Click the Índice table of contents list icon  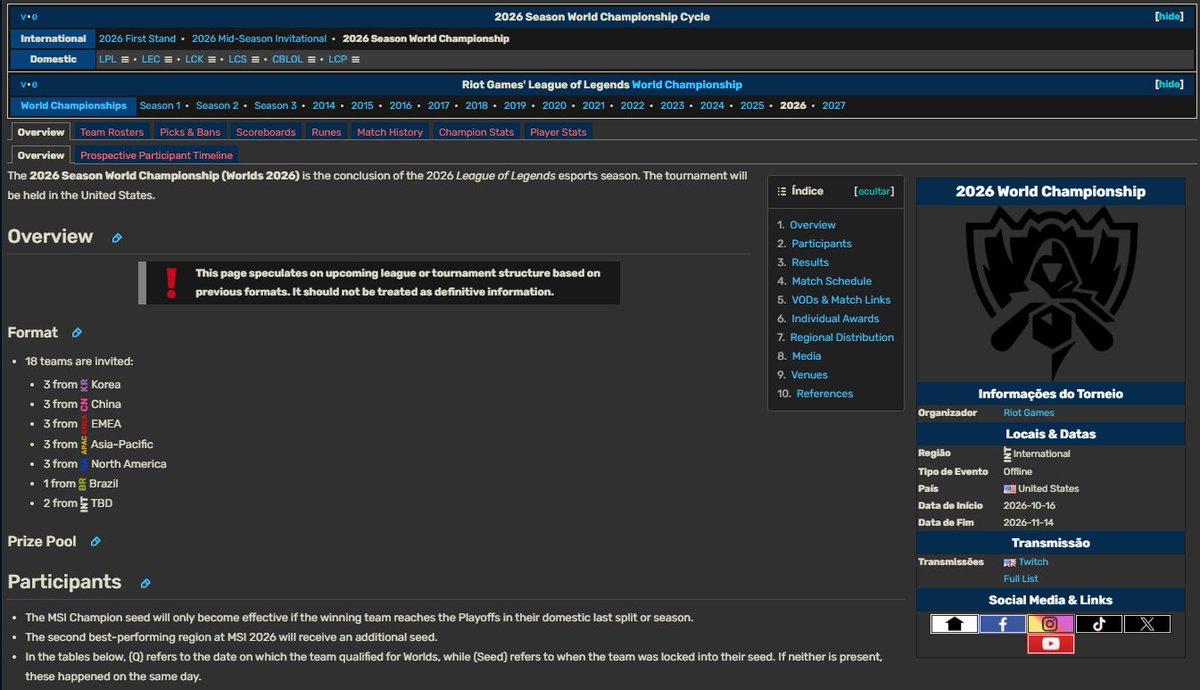pos(782,191)
